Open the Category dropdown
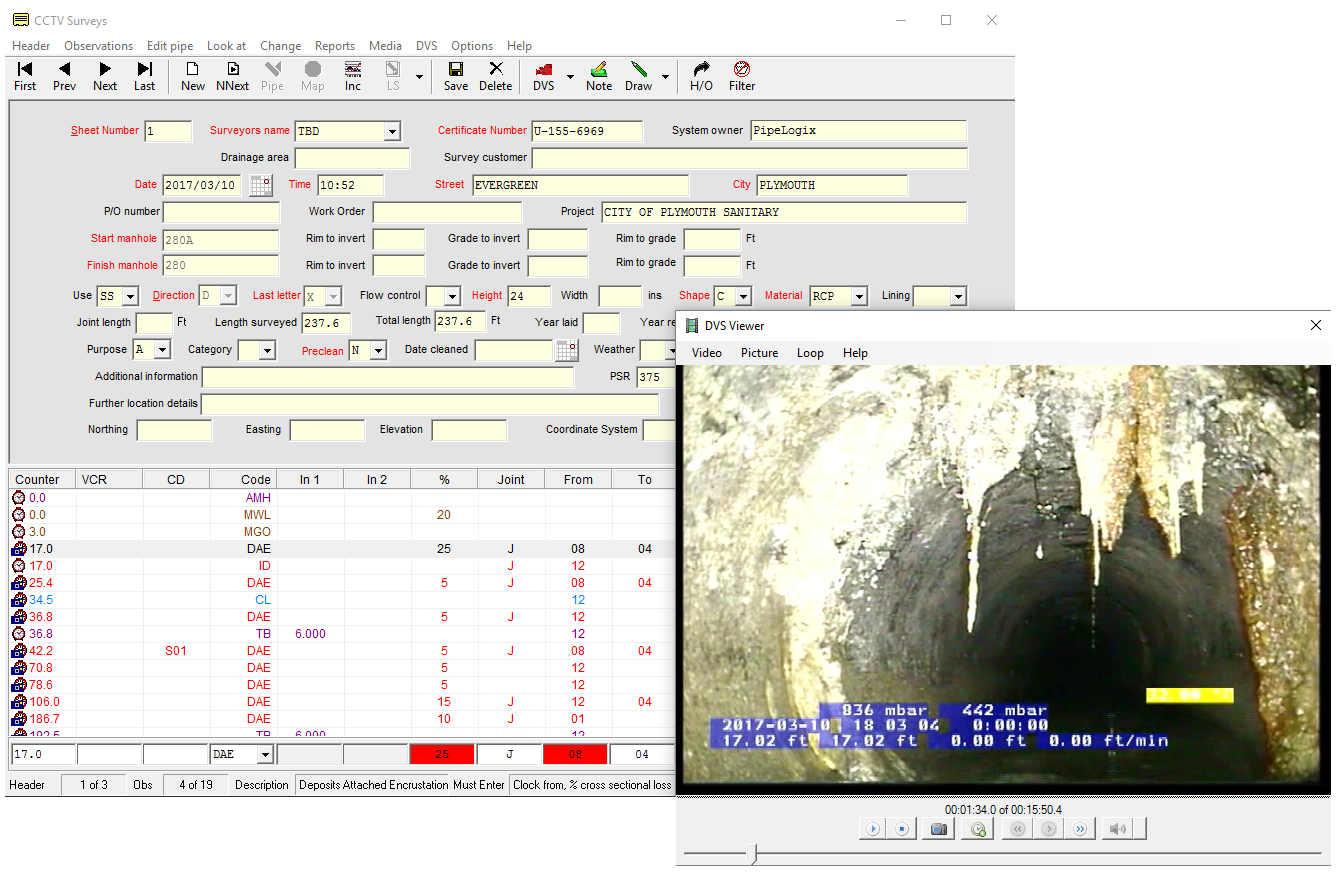The height and width of the screenshot is (872, 1339). 268,350
